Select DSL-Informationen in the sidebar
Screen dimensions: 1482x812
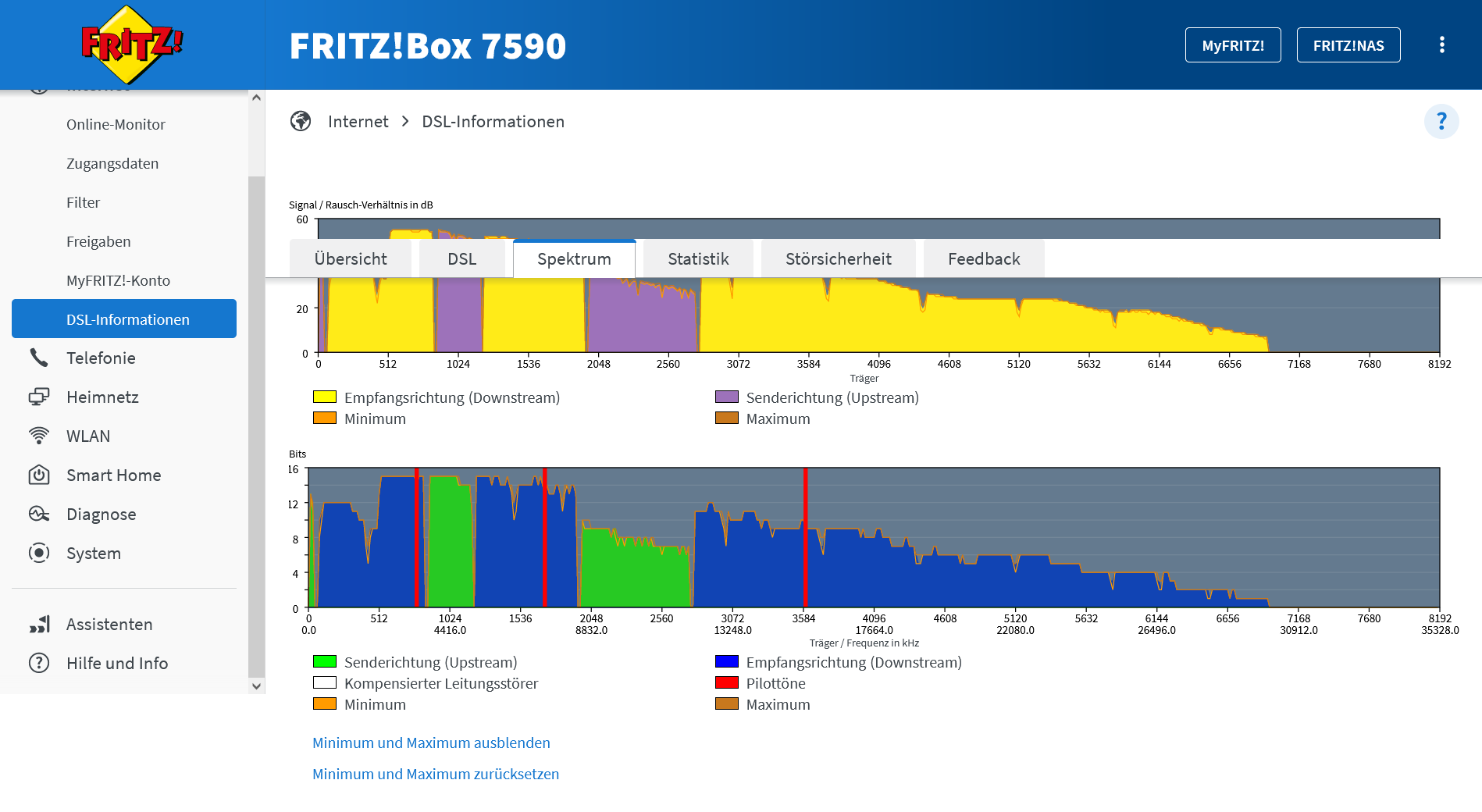click(124, 319)
